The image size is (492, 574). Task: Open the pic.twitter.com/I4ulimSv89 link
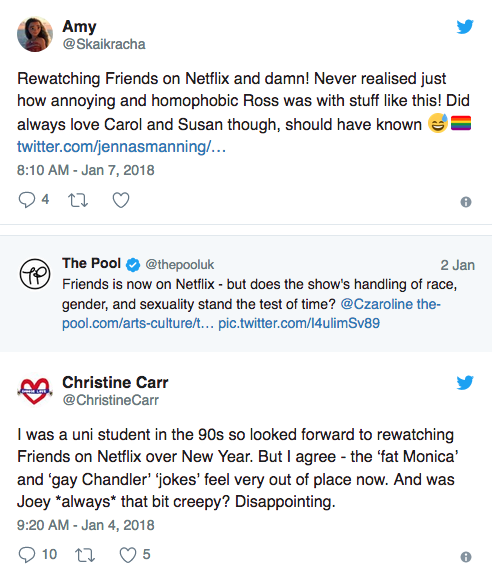(x=299, y=323)
